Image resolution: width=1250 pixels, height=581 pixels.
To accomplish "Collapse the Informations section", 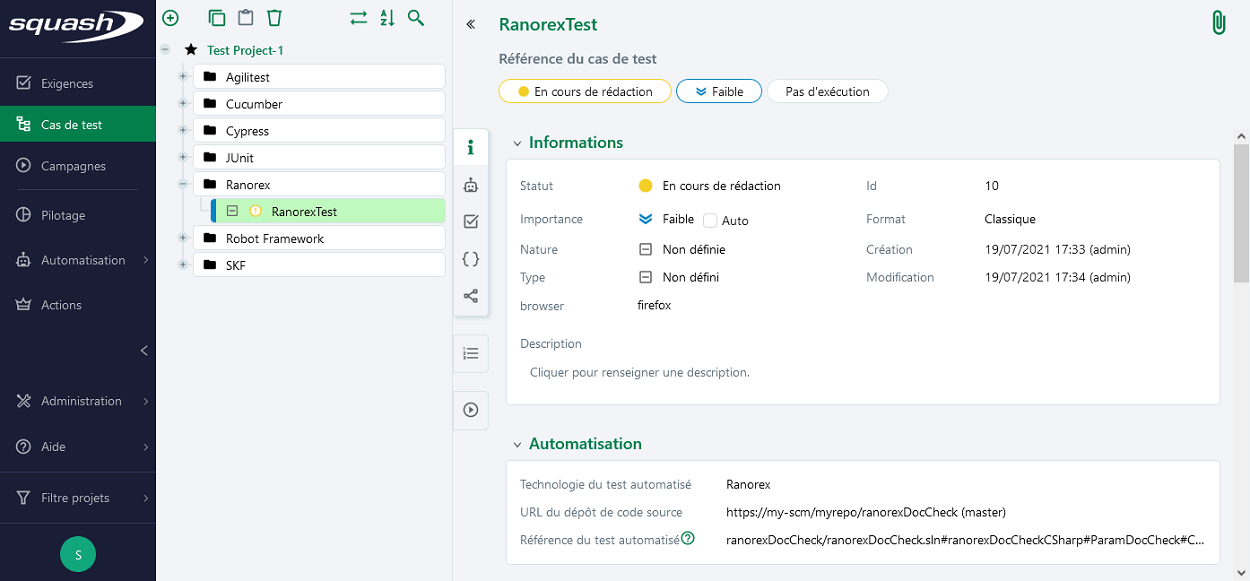I will coord(517,142).
